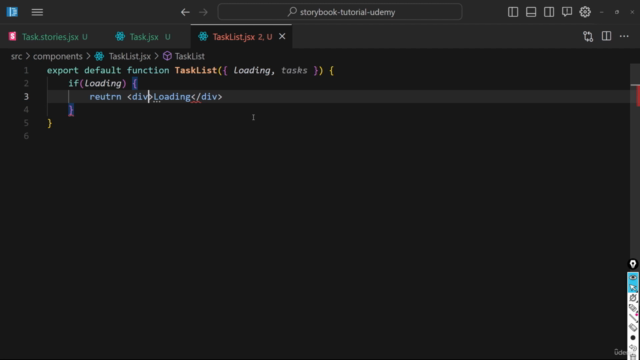Click line number 6 in the gutter

click(x=26, y=136)
